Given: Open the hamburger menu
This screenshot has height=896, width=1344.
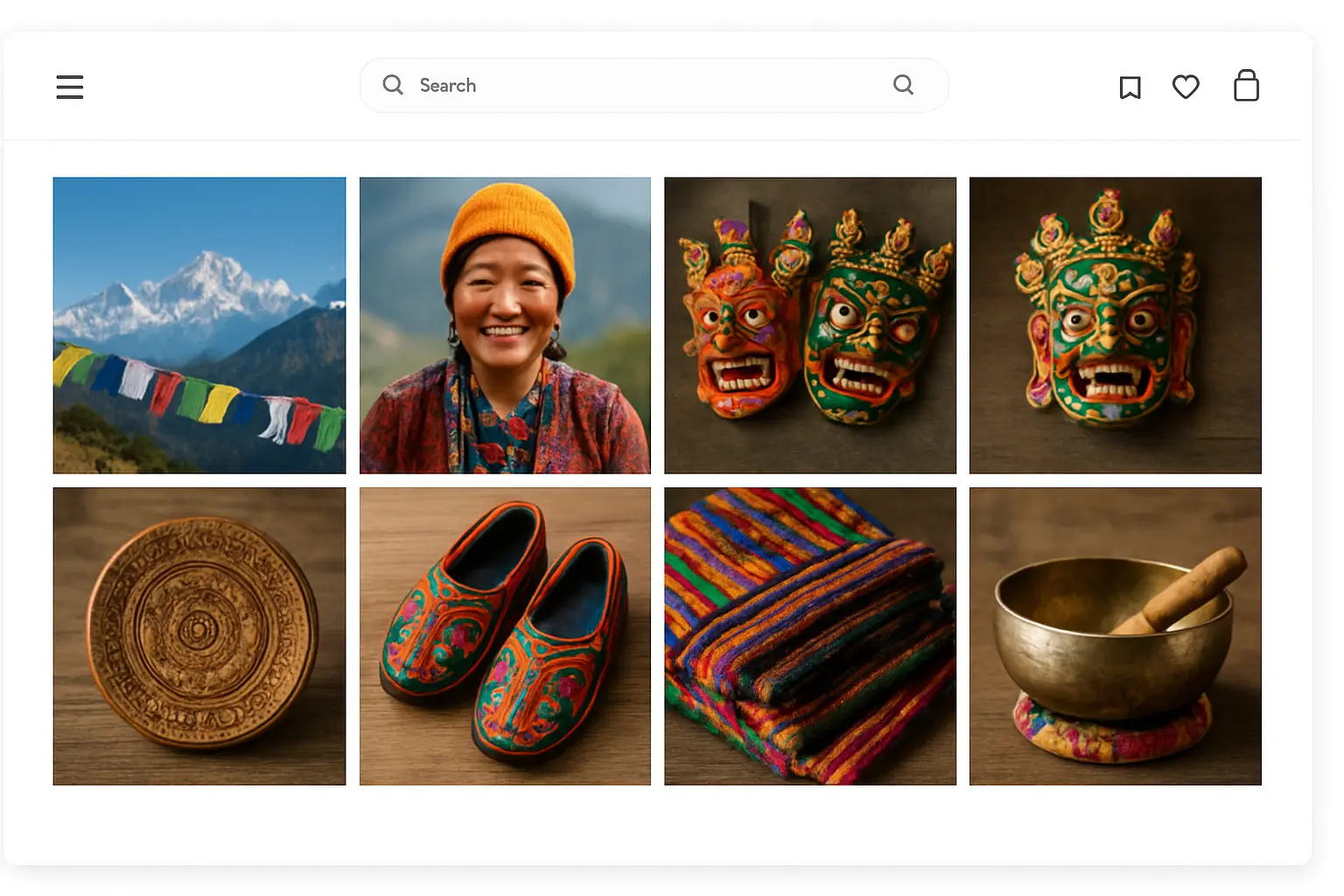Looking at the screenshot, I should coord(70,87).
